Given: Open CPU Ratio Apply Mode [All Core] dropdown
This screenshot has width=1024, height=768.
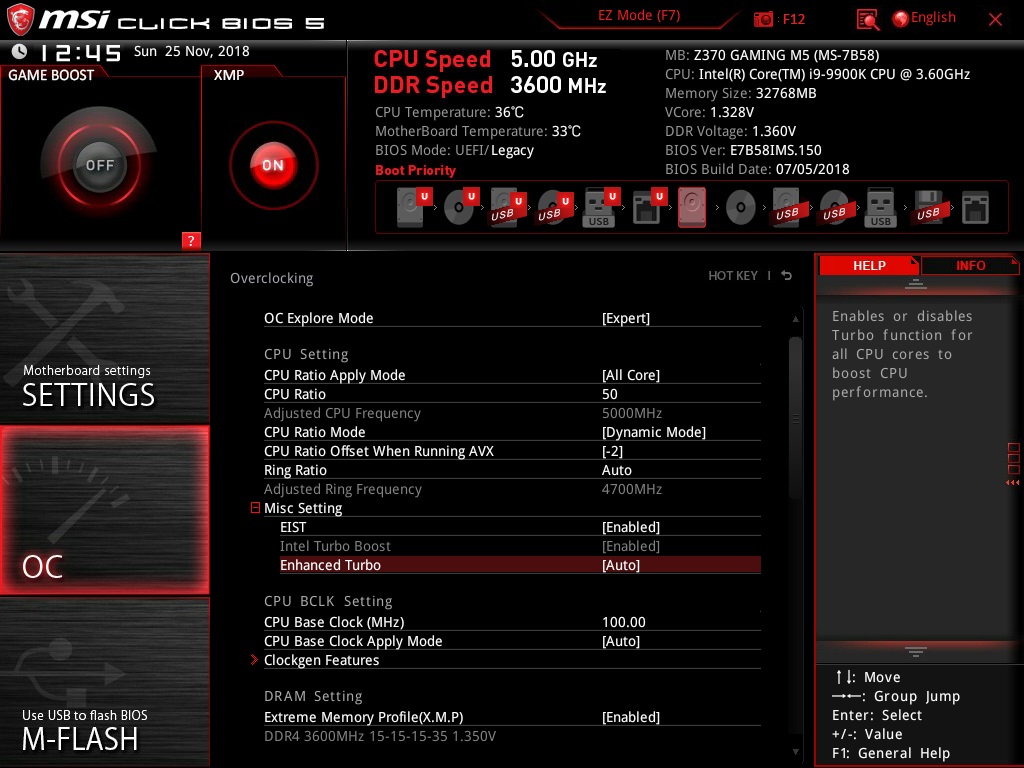Looking at the screenshot, I should point(630,375).
